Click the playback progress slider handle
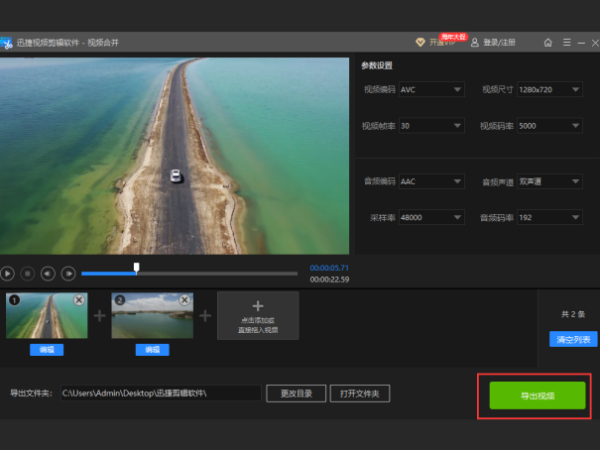Image resolution: width=600 pixels, height=450 pixels. pos(136,268)
